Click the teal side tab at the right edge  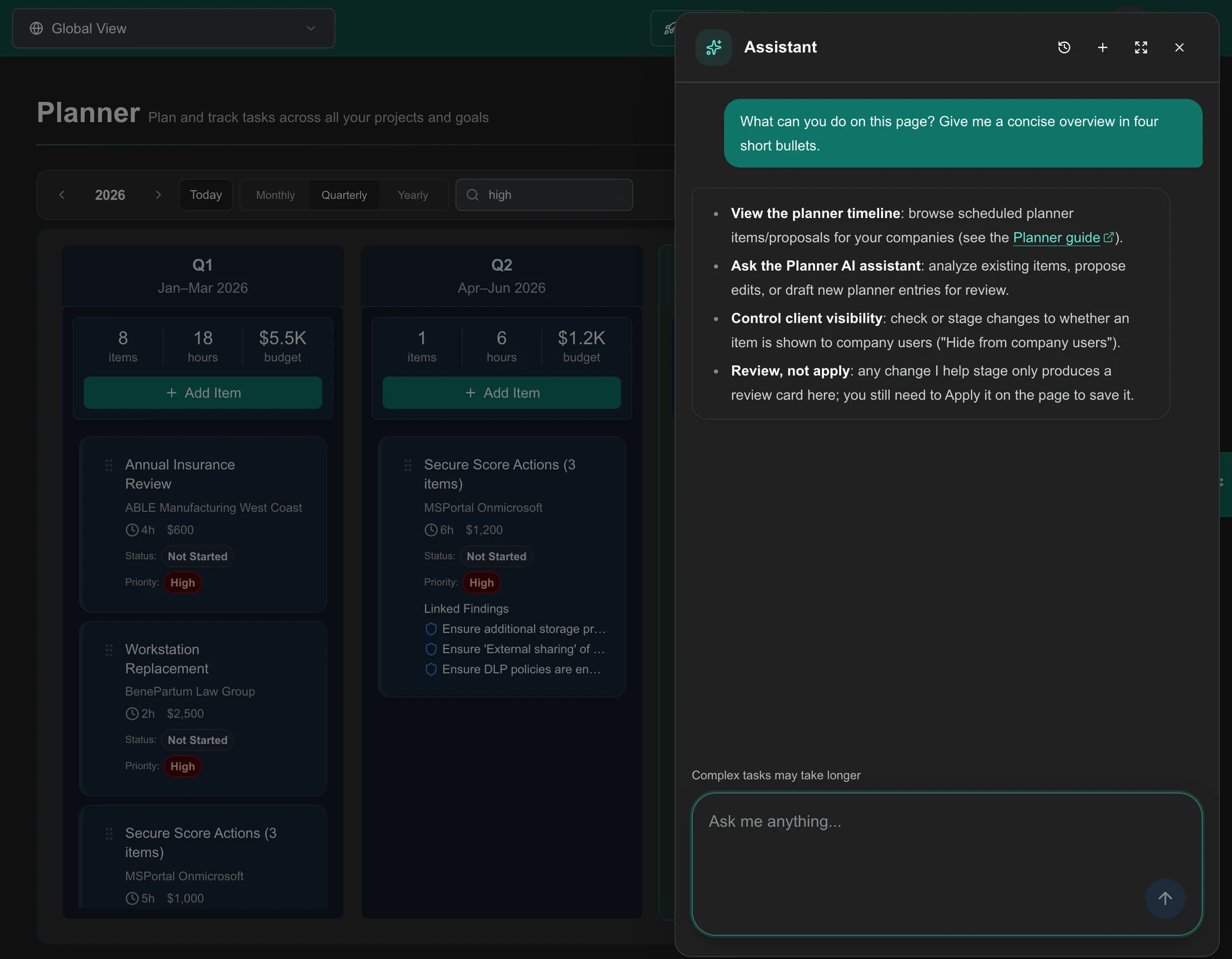pos(1226,484)
